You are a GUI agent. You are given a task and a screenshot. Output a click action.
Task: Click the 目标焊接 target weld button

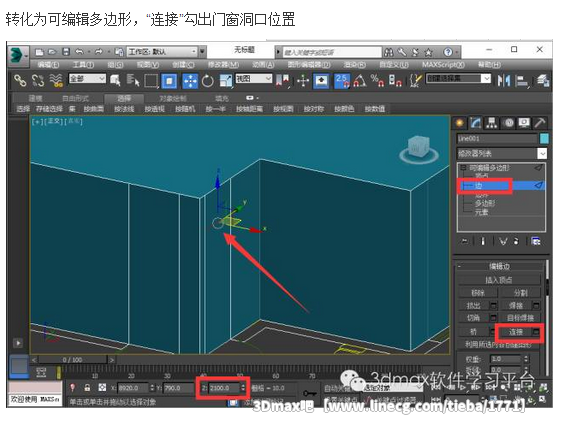(x=520, y=318)
